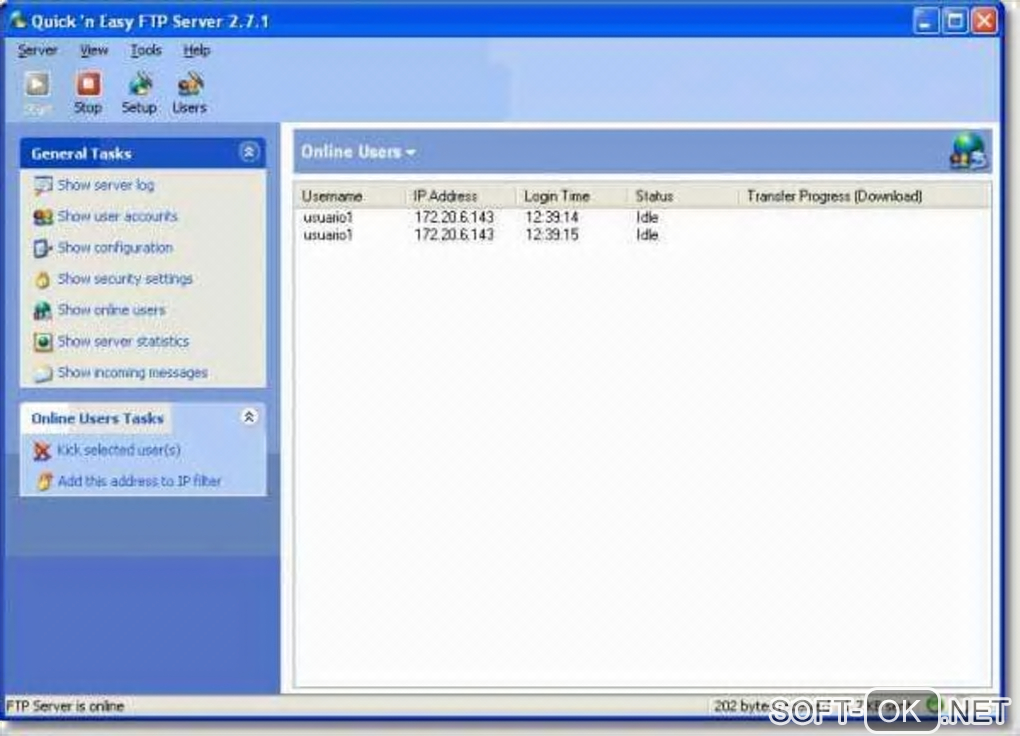This screenshot has width=1020, height=736.
Task: Sort by IP Address column header
Action: (463, 196)
